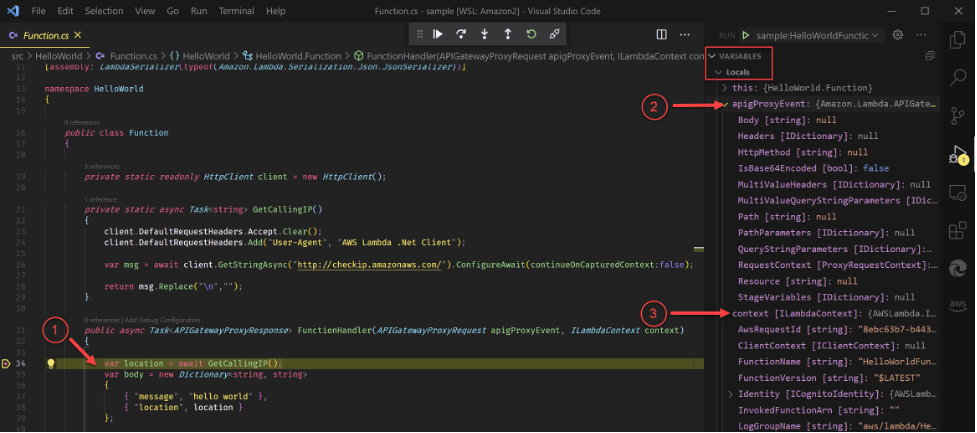Click 'src' in the breadcrumb
The height and width of the screenshot is (433, 977).
[x=17, y=56]
